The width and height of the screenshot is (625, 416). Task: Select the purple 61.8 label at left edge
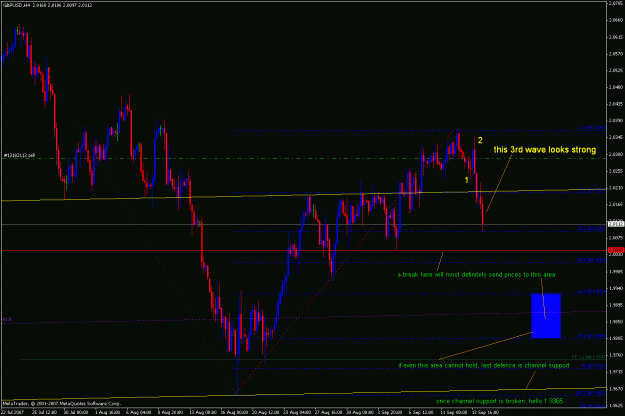coord(7,319)
